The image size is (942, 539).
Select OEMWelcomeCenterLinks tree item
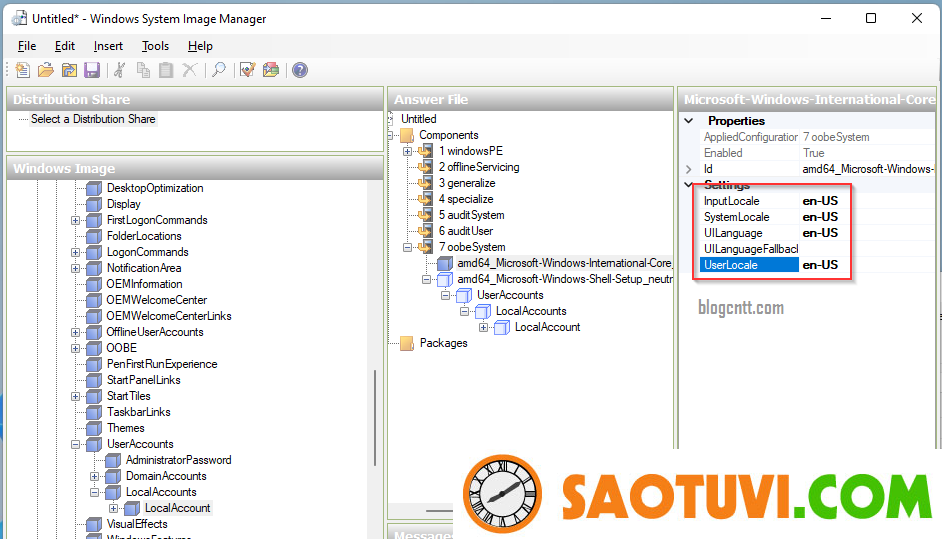(x=169, y=316)
